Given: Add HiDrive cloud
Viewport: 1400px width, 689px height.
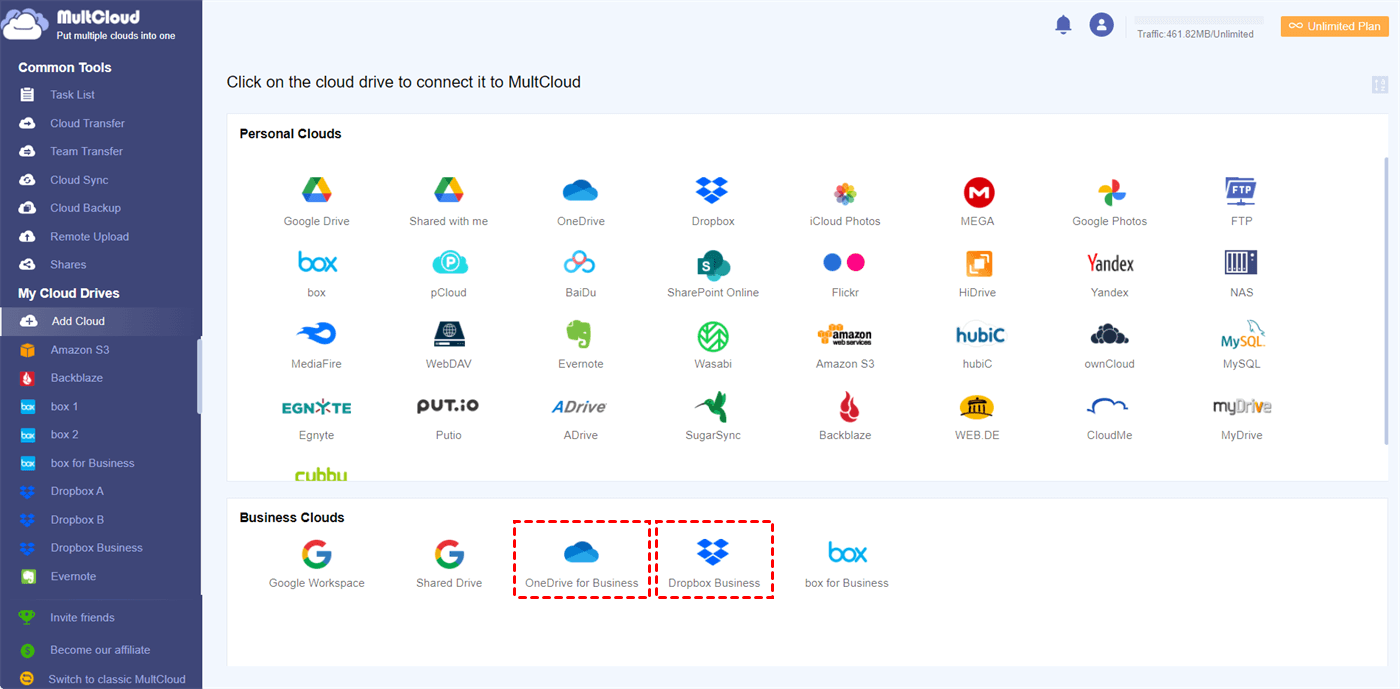Looking at the screenshot, I should 978,273.
